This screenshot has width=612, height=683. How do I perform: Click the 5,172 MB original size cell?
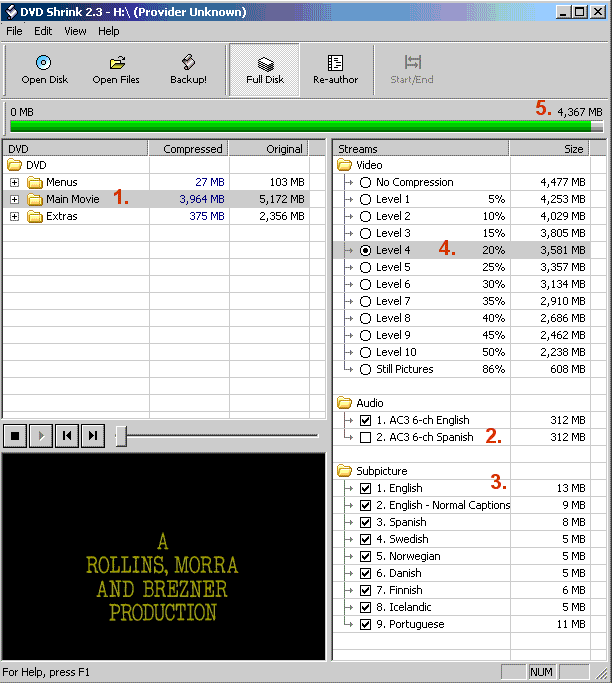pos(282,199)
